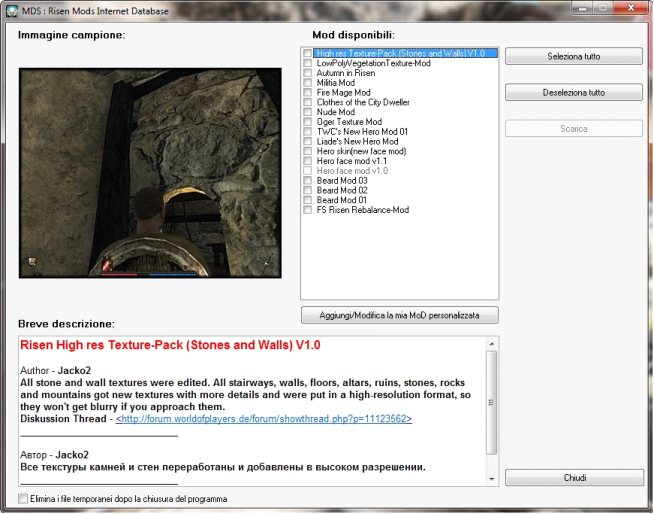Check TWC's New Hero Mod 01 box

click(307, 131)
